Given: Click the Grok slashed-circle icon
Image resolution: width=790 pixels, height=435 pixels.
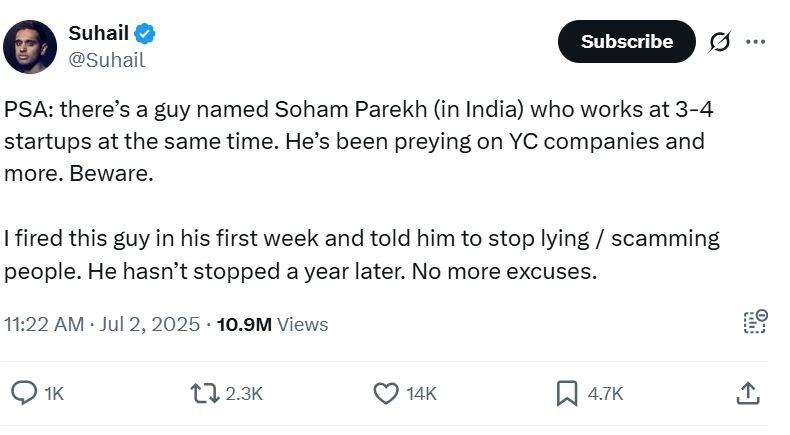Looking at the screenshot, I should tap(719, 42).
